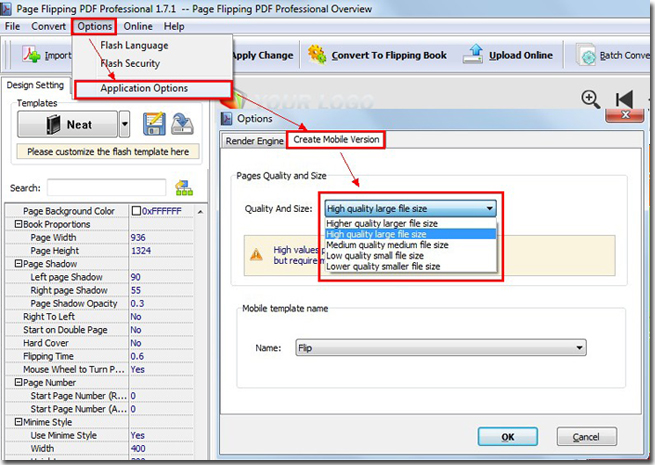Click the Convert To Flipping Book button
This screenshot has width=655, height=465.
pos(377,55)
